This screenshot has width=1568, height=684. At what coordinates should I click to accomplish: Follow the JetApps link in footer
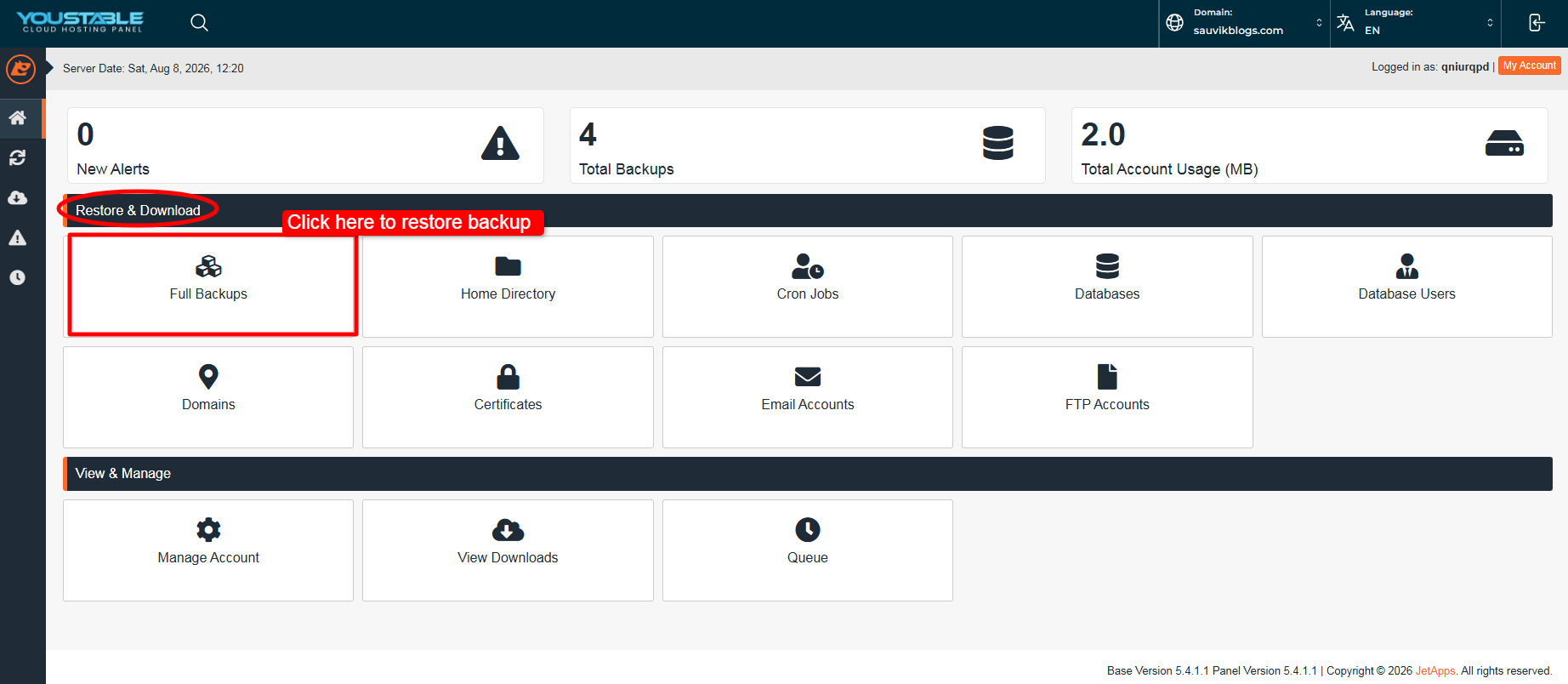[1435, 670]
